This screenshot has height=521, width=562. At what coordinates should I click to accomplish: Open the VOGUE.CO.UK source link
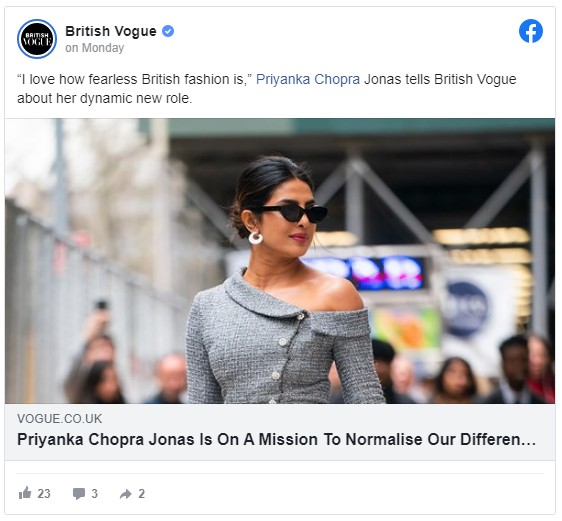pyautogui.click(x=59, y=419)
